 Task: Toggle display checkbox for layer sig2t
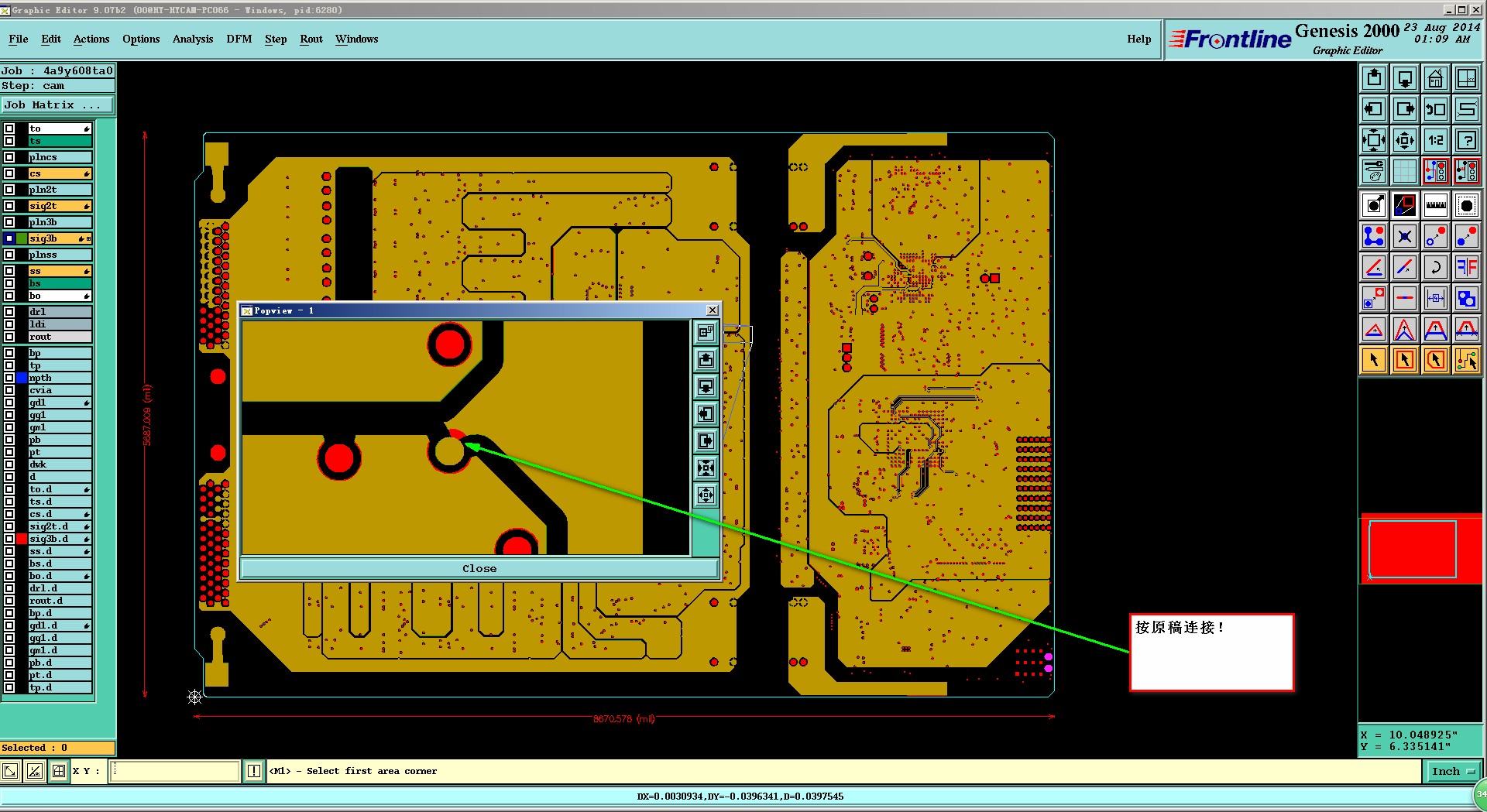point(9,206)
